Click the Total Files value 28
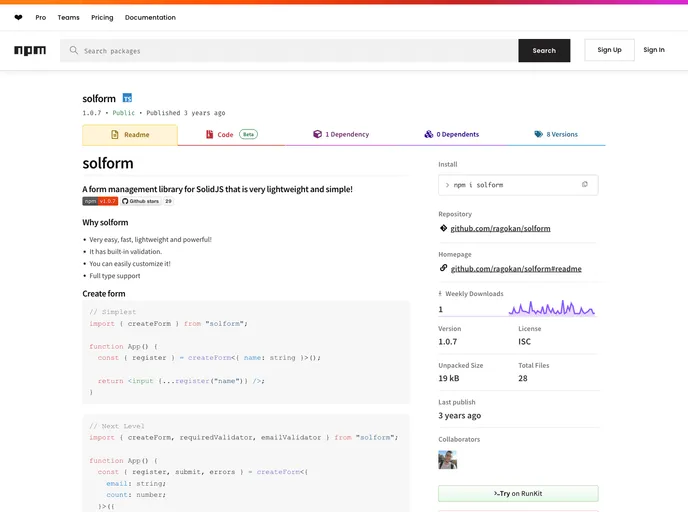 (x=523, y=378)
